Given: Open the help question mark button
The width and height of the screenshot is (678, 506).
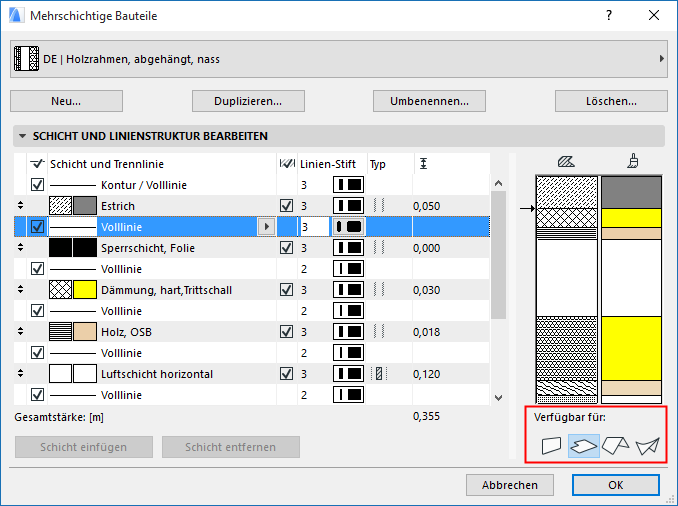Looking at the screenshot, I should pyautogui.click(x=609, y=16).
